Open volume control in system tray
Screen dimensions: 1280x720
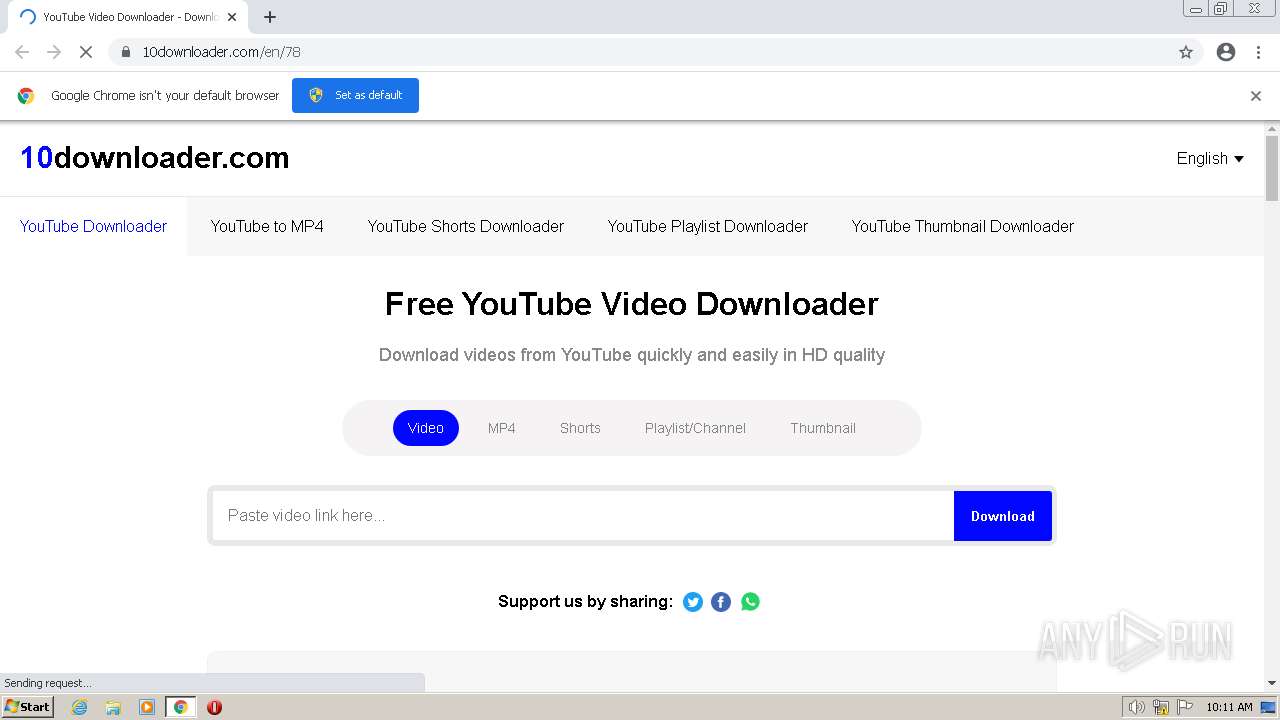1137,707
